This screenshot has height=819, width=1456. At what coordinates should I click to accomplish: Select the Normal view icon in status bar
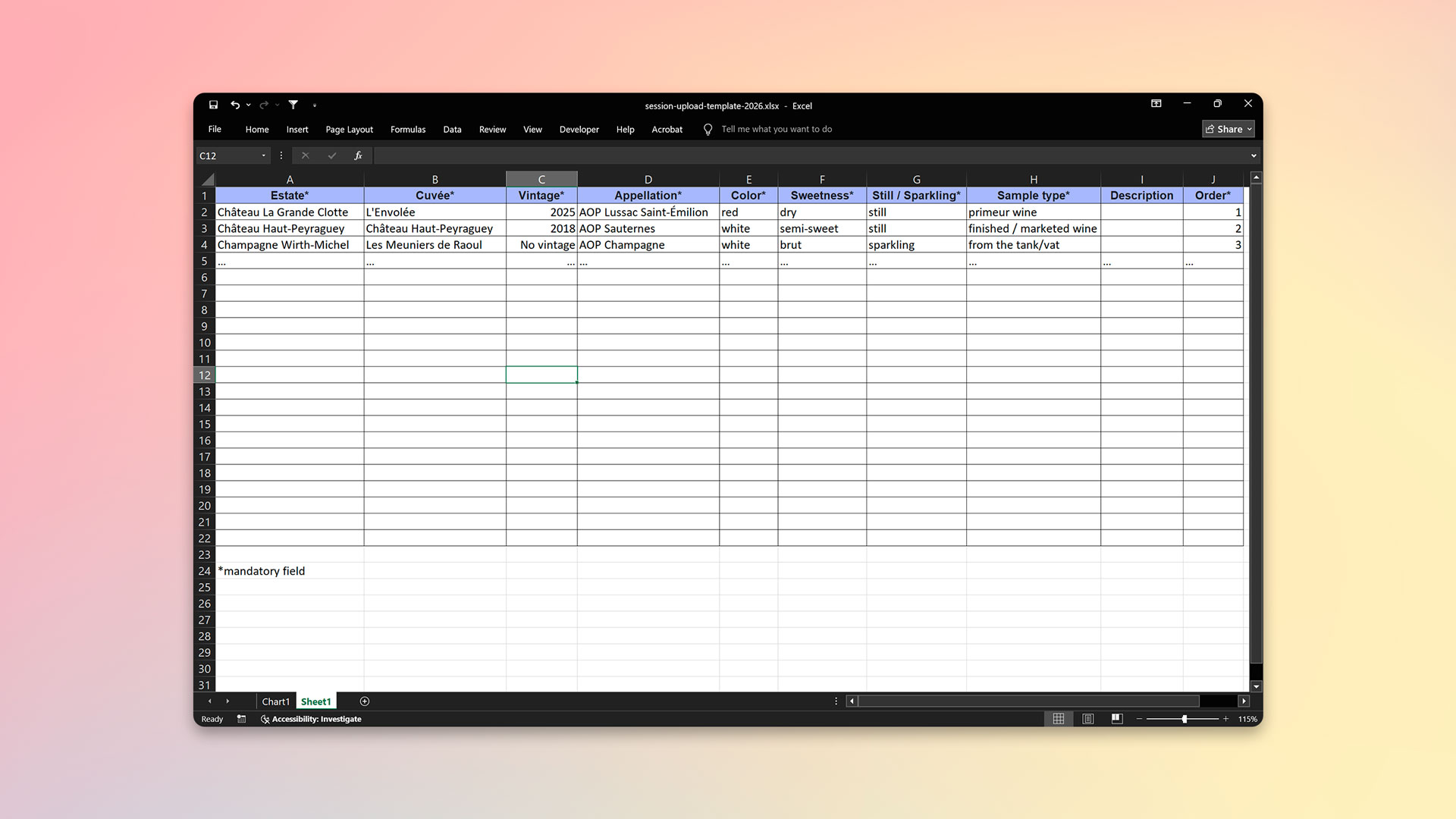click(1059, 718)
